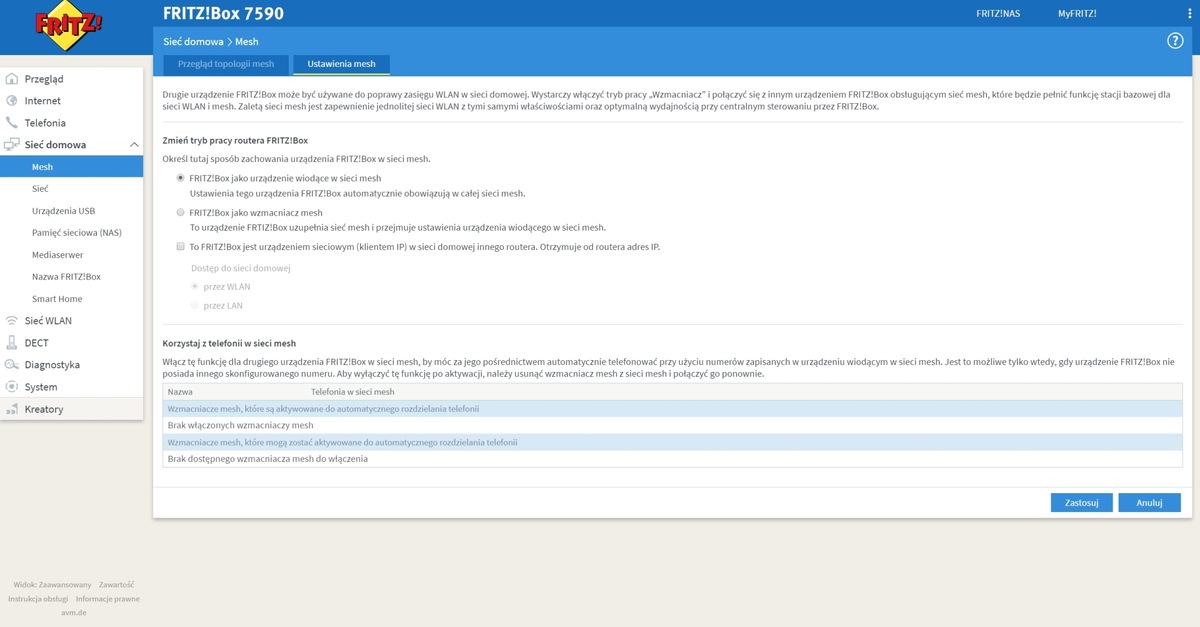Image resolution: width=1200 pixels, height=627 pixels.
Task: Click the Zastosuj button
Action: pyautogui.click(x=1082, y=503)
